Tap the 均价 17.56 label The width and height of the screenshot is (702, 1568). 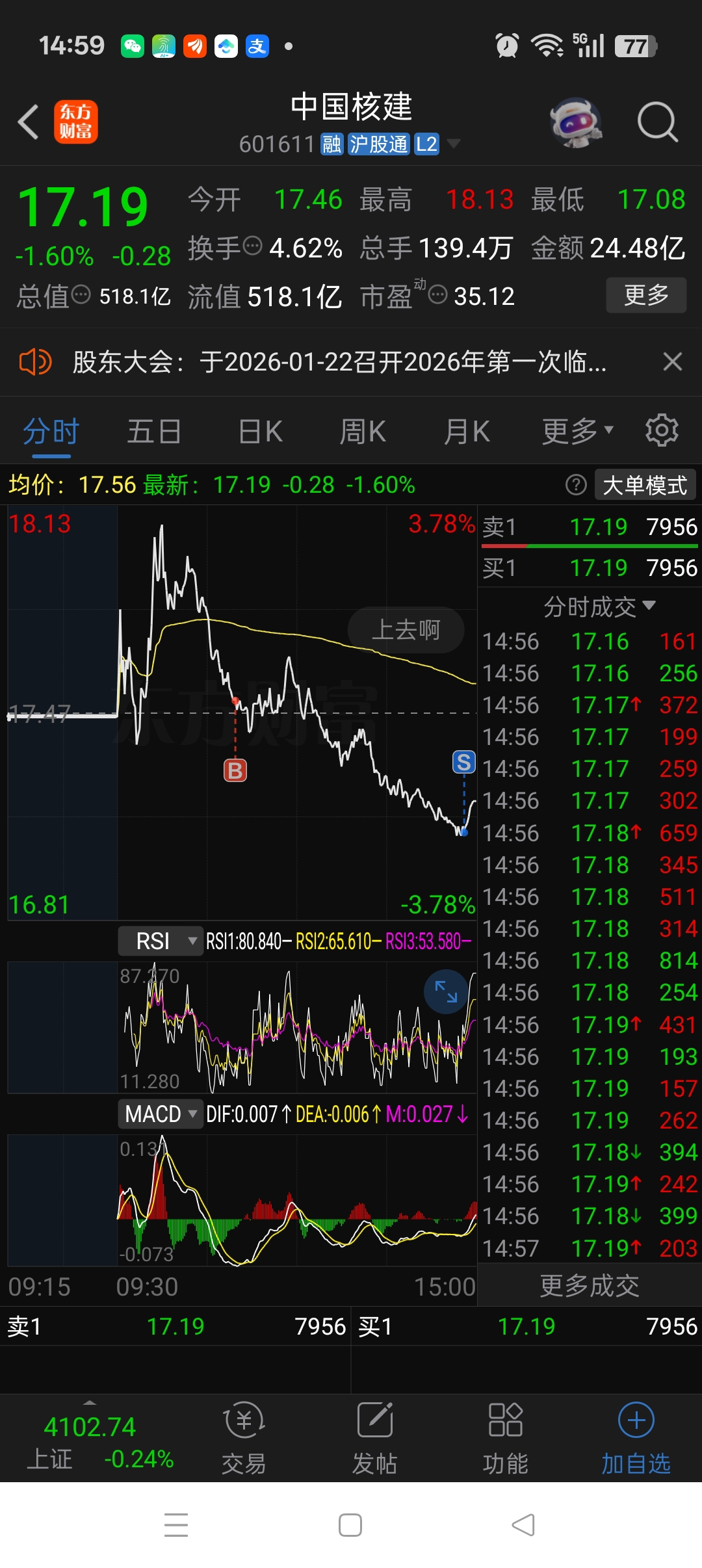click(72, 485)
